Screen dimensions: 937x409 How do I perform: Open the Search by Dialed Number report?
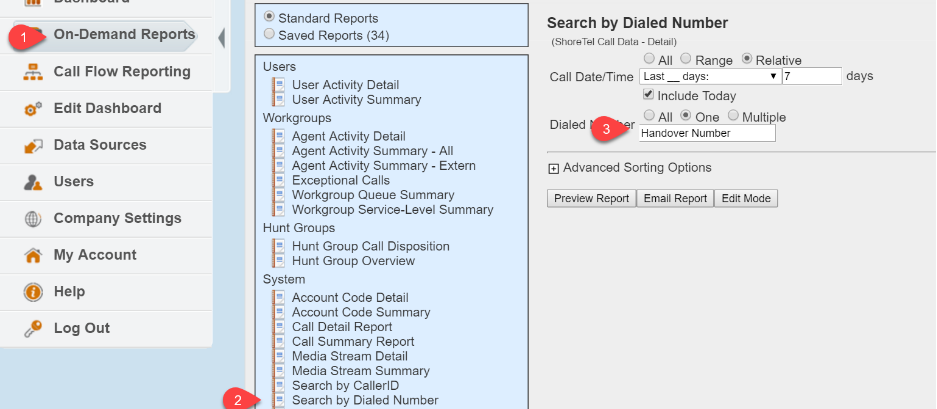click(x=364, y=400)
